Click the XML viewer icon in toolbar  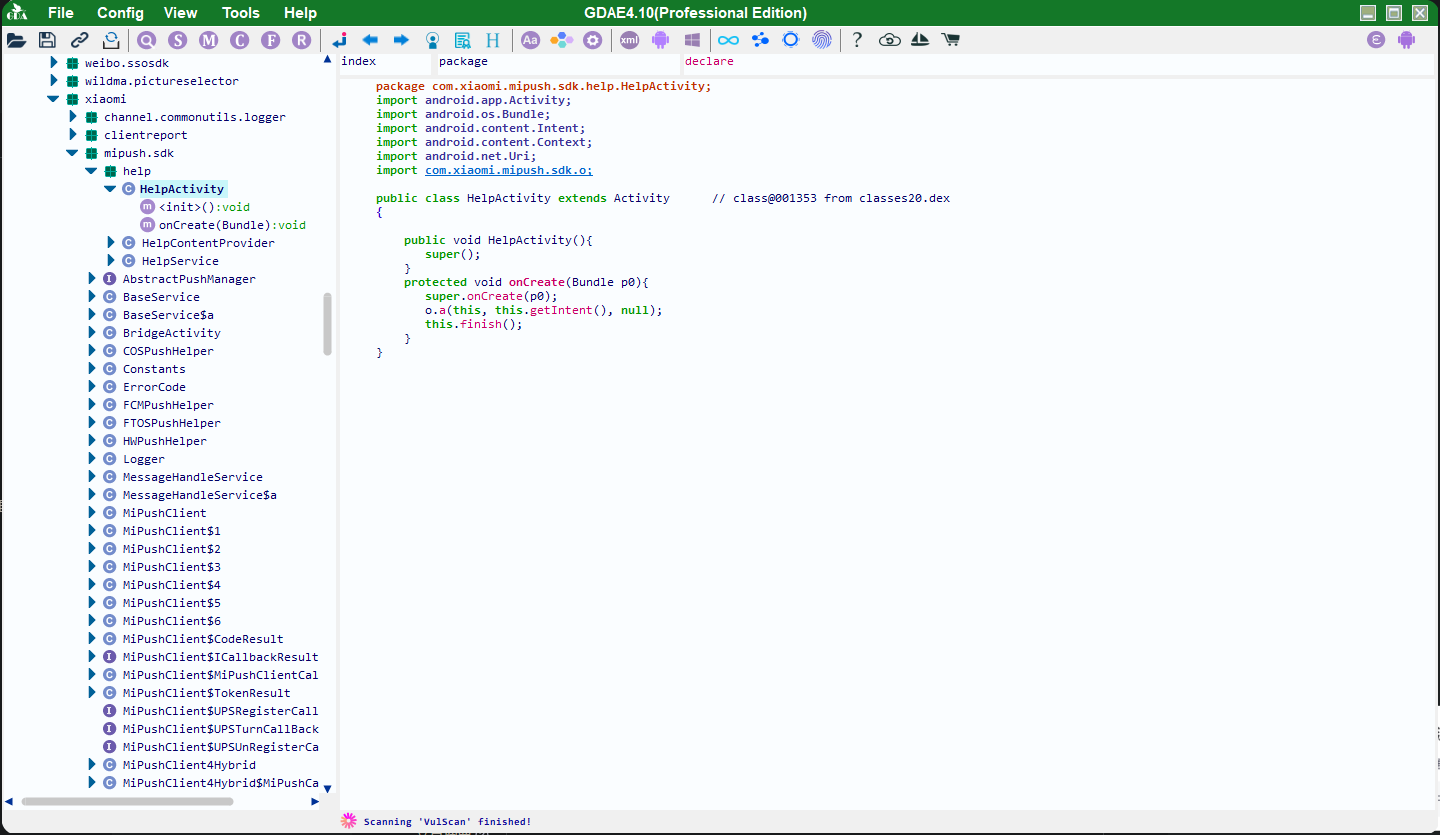click(629, 40)
